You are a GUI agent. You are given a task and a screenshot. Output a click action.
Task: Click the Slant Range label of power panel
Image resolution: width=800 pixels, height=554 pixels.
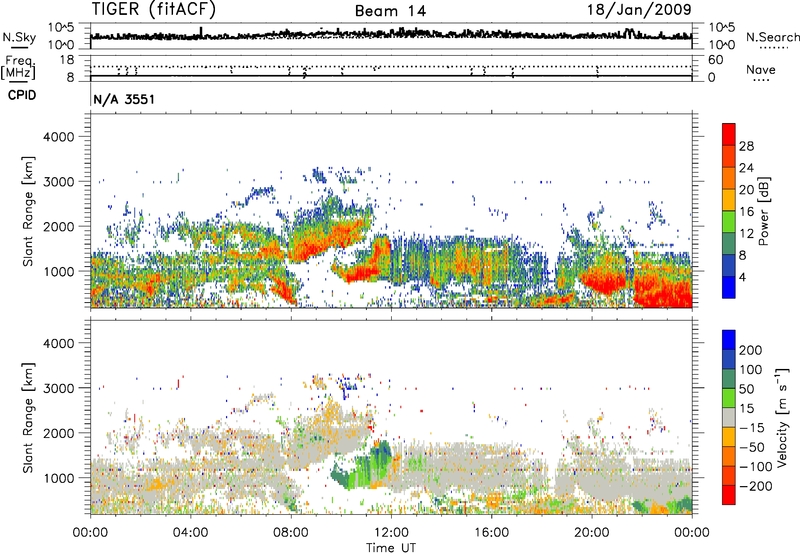click(x=28, y=211)
